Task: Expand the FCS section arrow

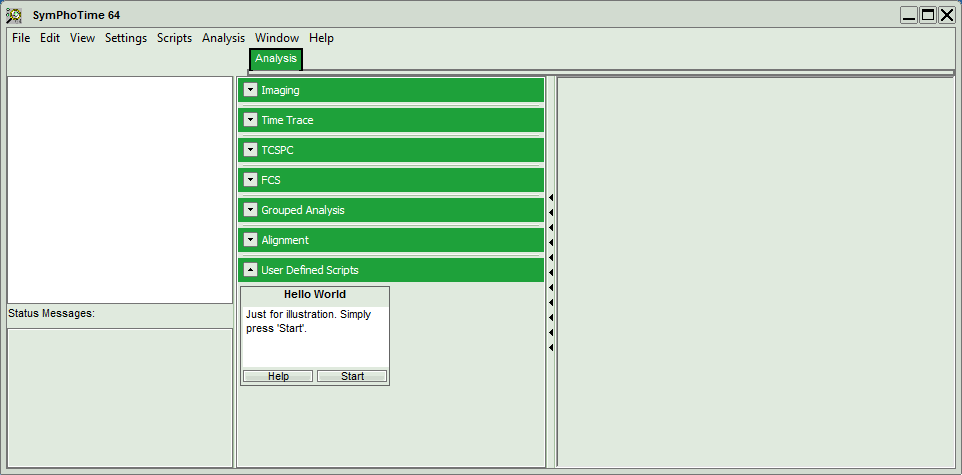Action: pos(250,180)
